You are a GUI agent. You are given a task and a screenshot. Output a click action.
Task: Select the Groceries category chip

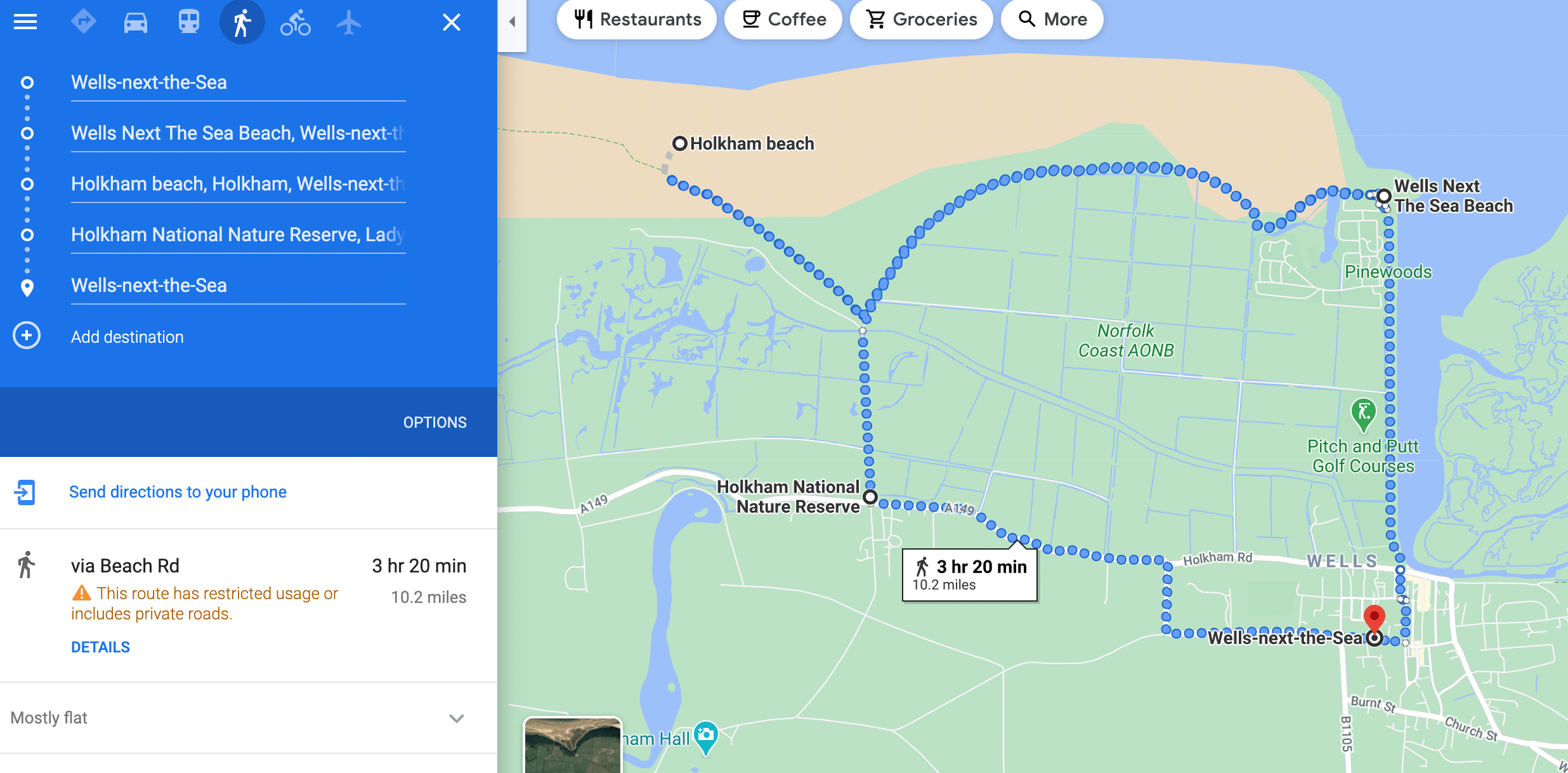click(922, 20)
